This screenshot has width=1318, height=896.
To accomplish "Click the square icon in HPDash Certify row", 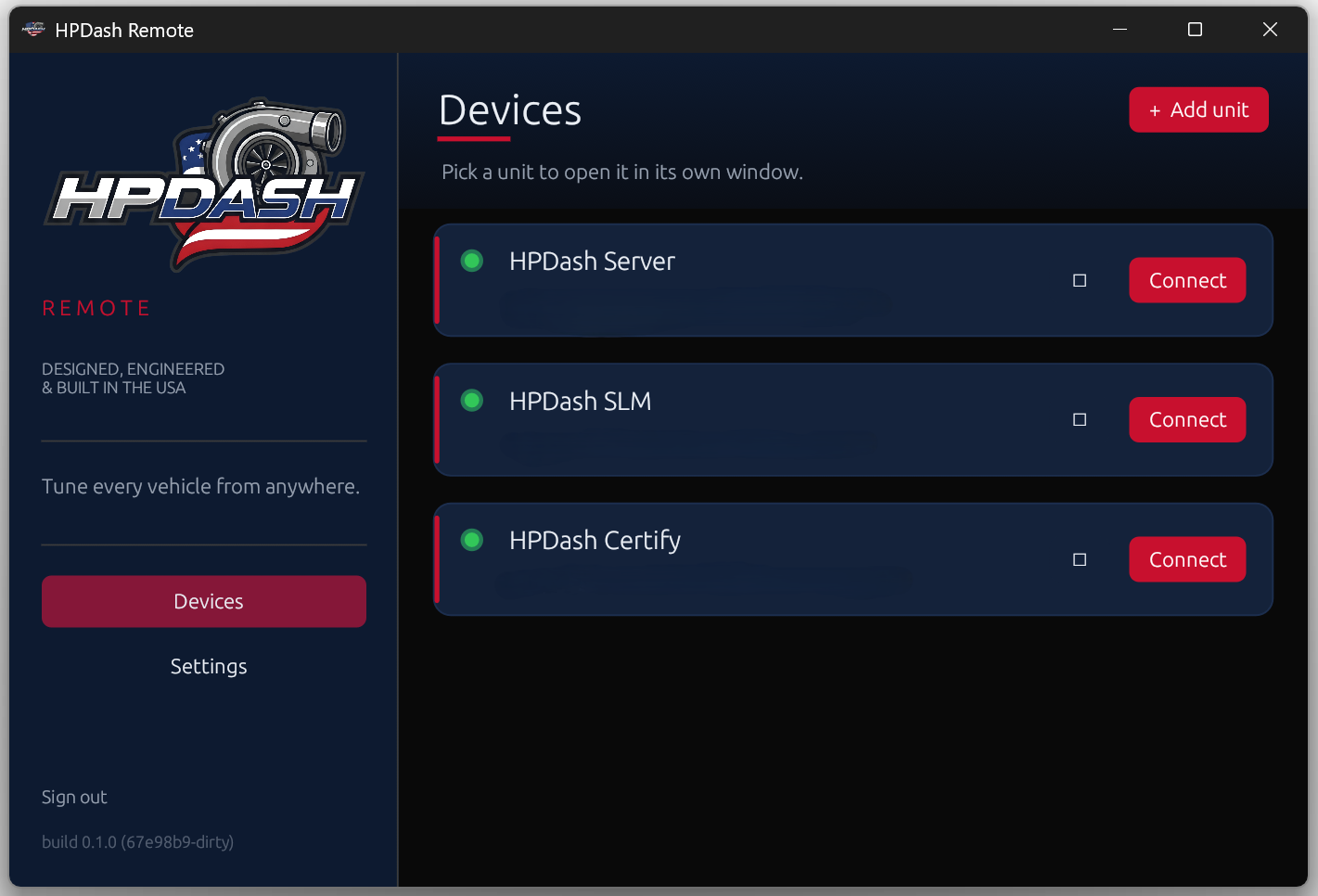I will [1080, 559].
